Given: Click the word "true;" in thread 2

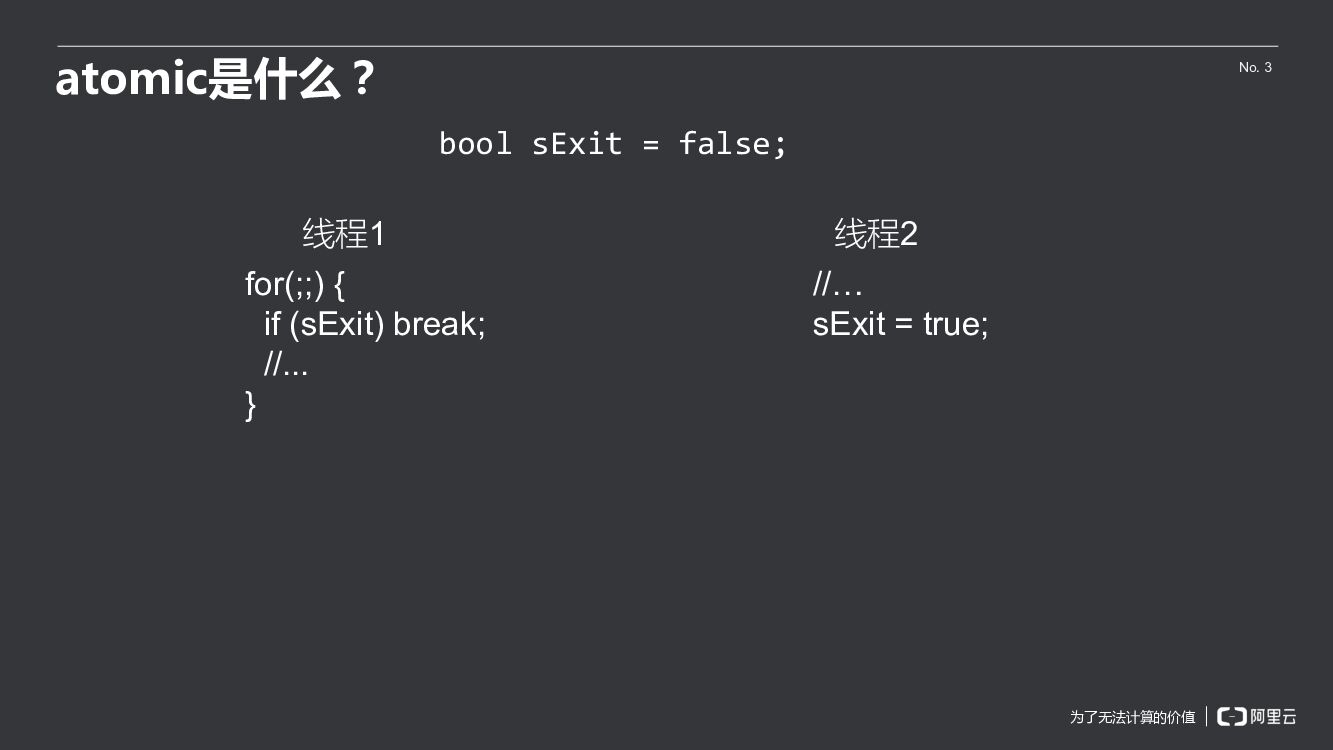Looking at the screenshot, I should [x=955, y=324].
